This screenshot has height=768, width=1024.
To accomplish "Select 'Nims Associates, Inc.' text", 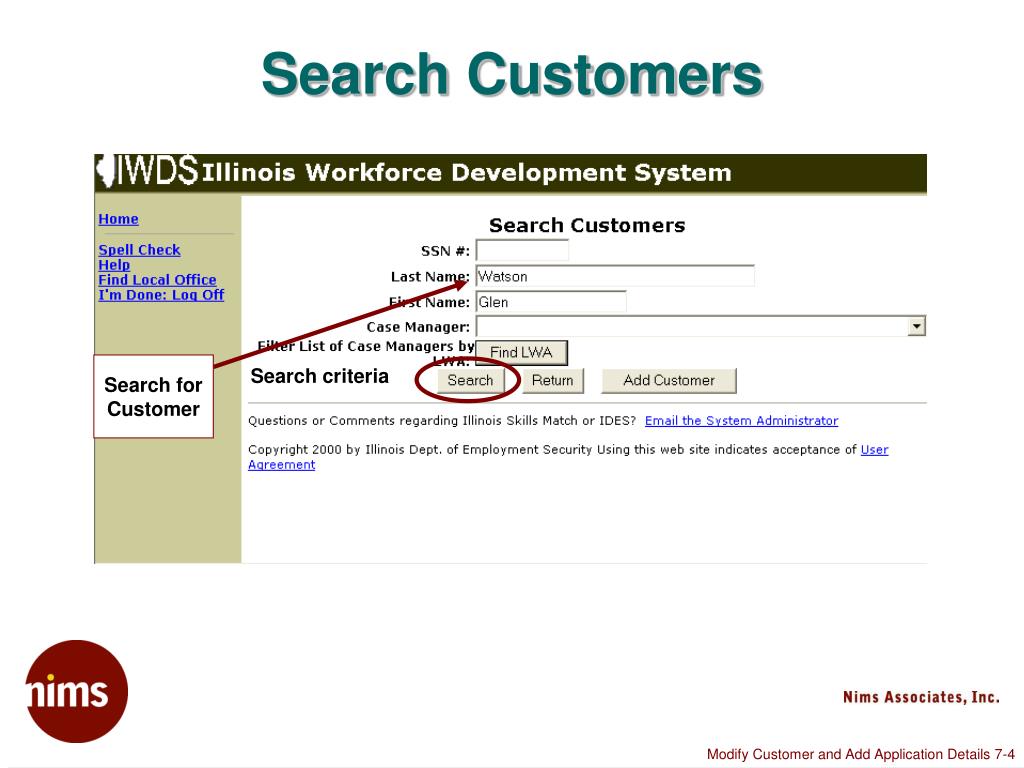I will click(x=921, y=697).
